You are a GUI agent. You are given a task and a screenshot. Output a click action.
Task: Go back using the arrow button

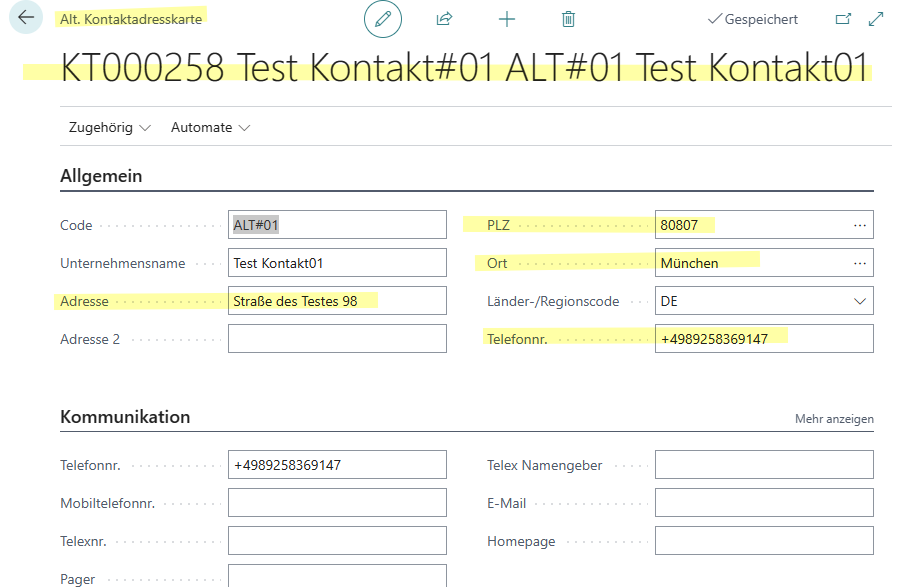[x=26, y=18]
